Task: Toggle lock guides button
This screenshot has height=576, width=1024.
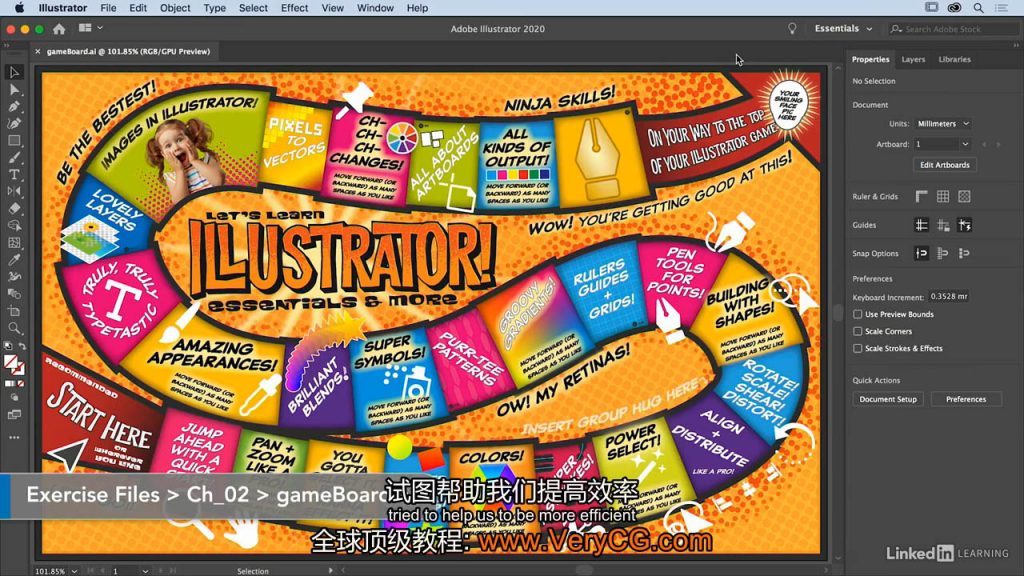Action: tap(943, 225)
